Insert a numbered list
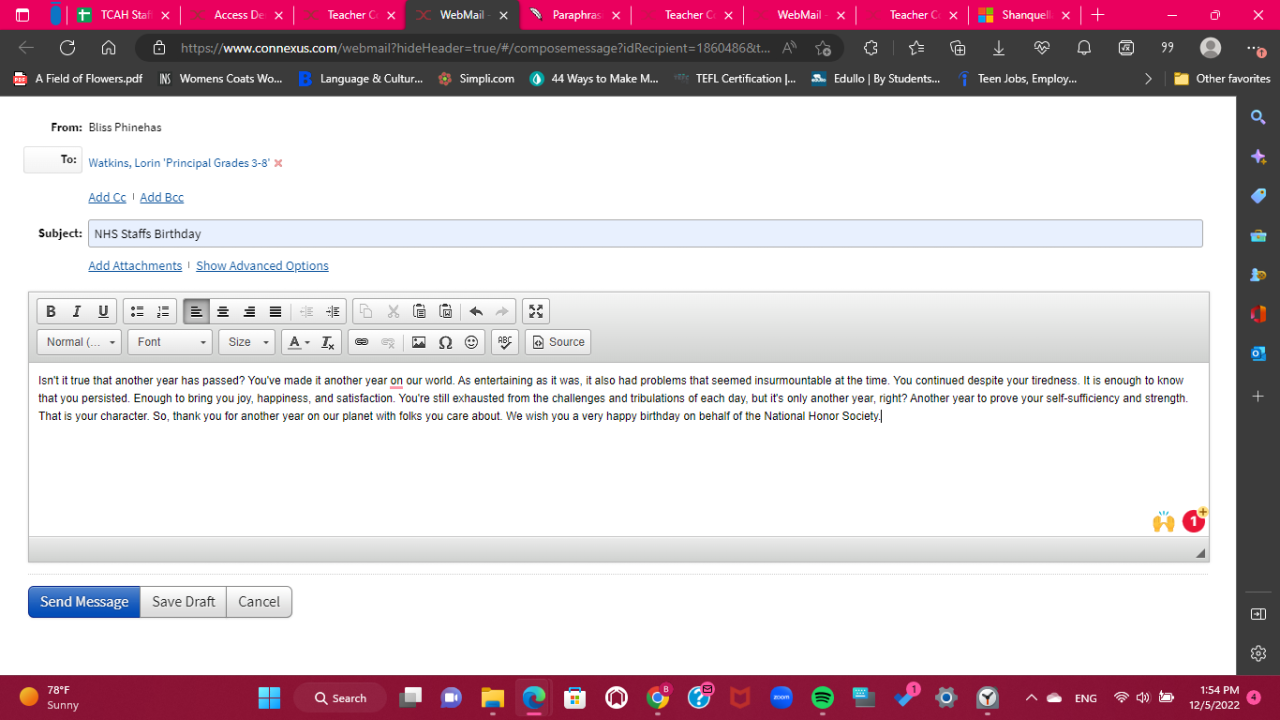Screen dimensions: 1280x720 click(163, 311)
